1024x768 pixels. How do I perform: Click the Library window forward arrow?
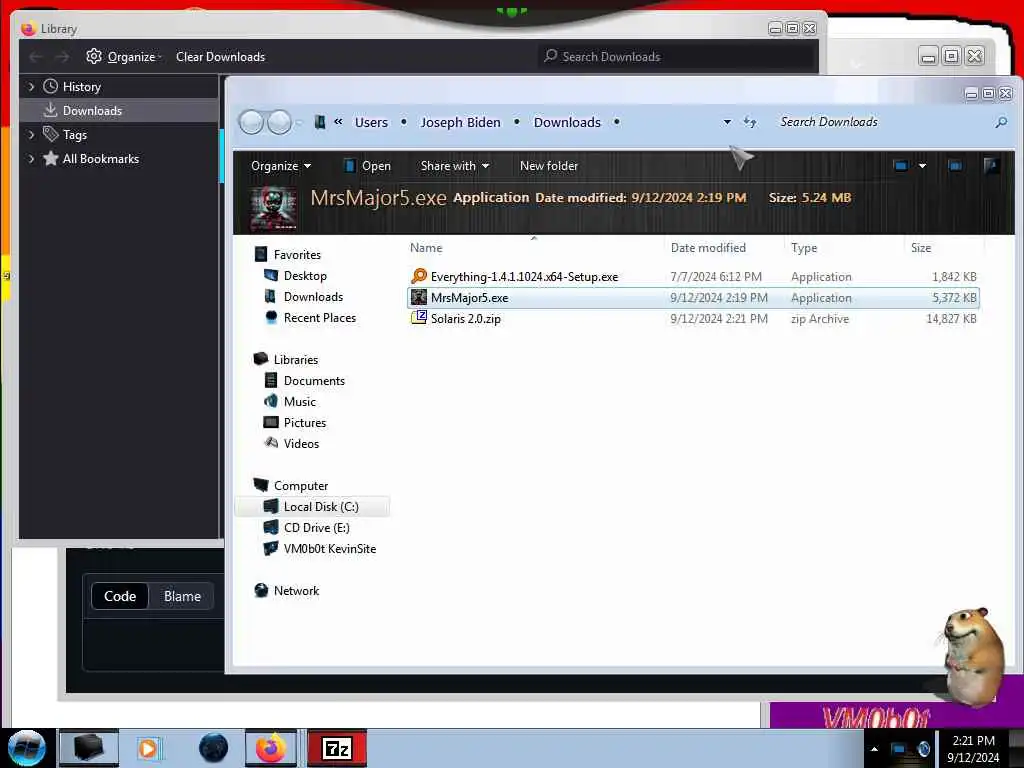[62, 57]
